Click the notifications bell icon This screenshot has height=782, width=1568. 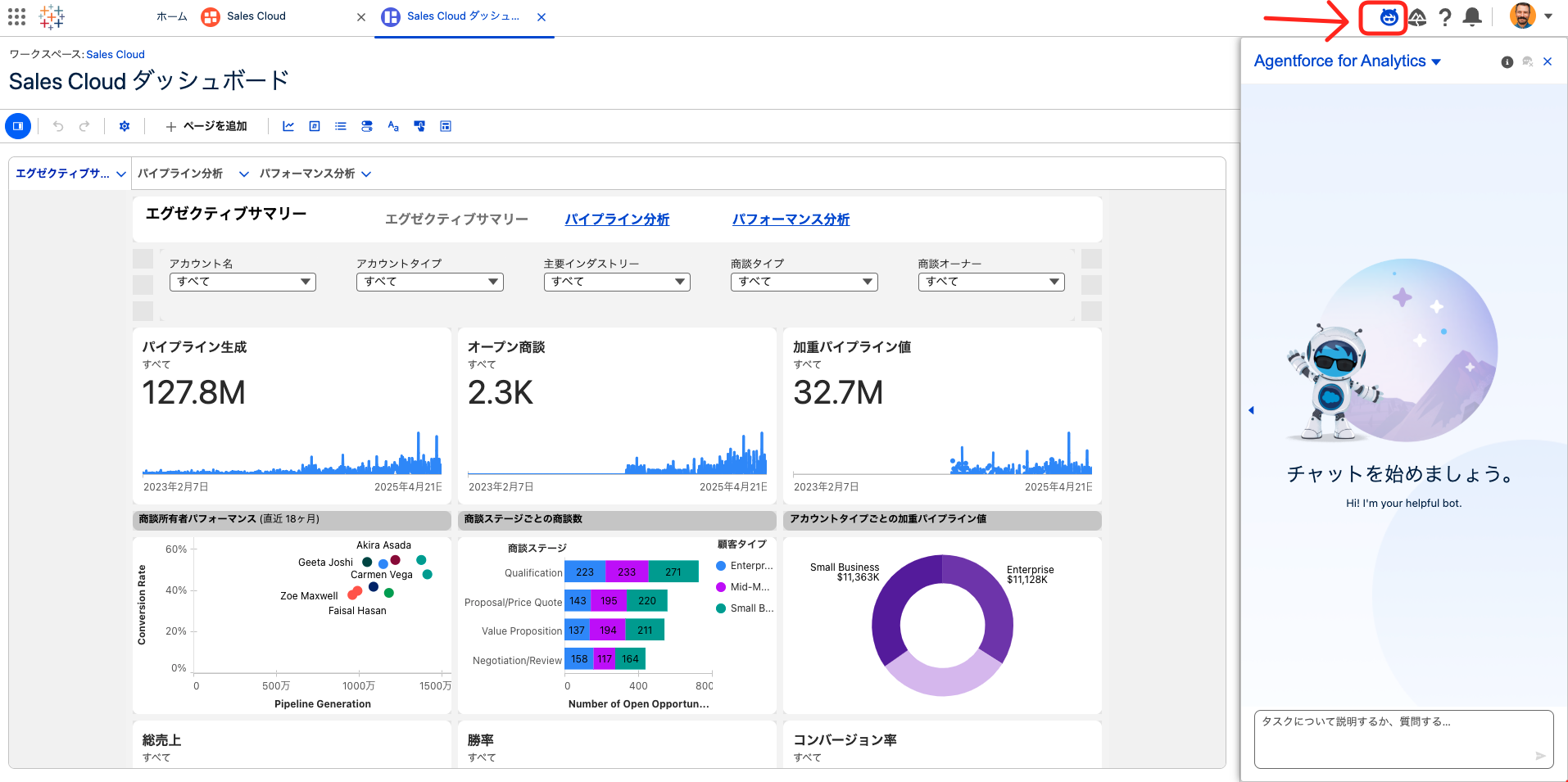click(x=1472, y=17)
